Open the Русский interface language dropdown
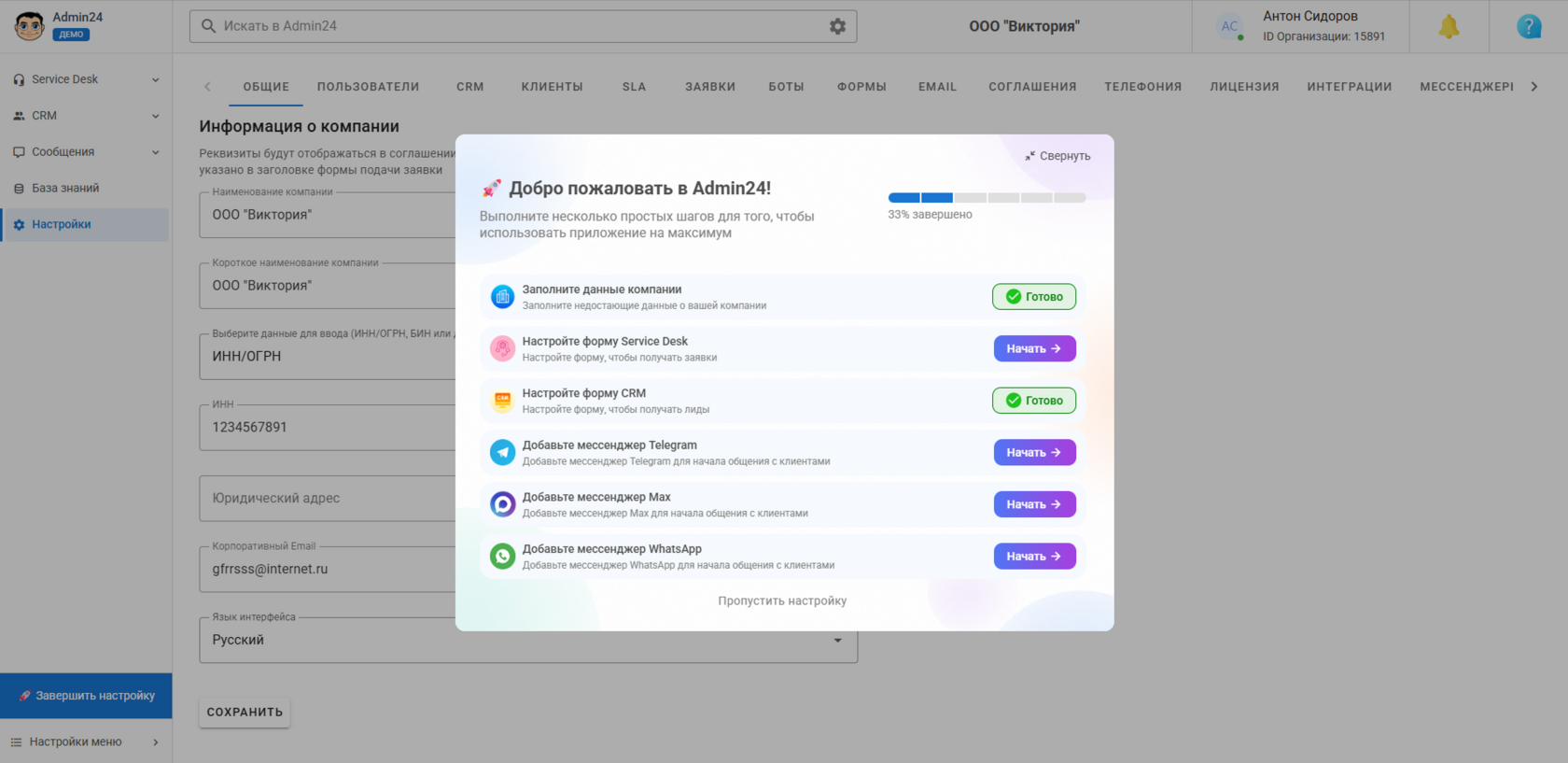Screen dimensions: 1568x763 tap(528, 640)
